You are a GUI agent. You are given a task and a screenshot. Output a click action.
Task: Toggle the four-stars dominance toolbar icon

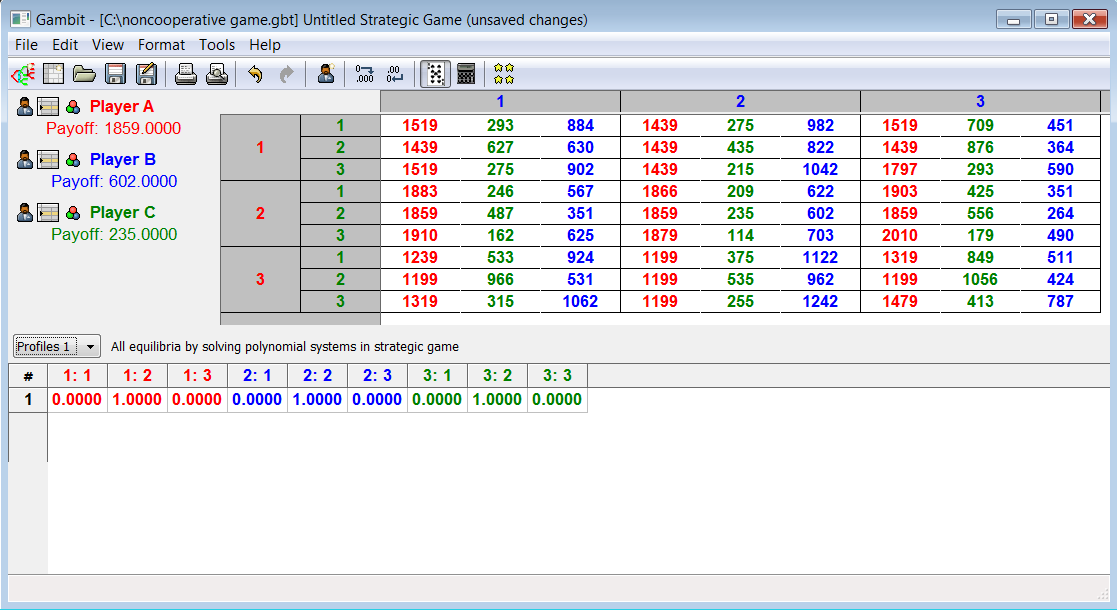coord(504,74)
